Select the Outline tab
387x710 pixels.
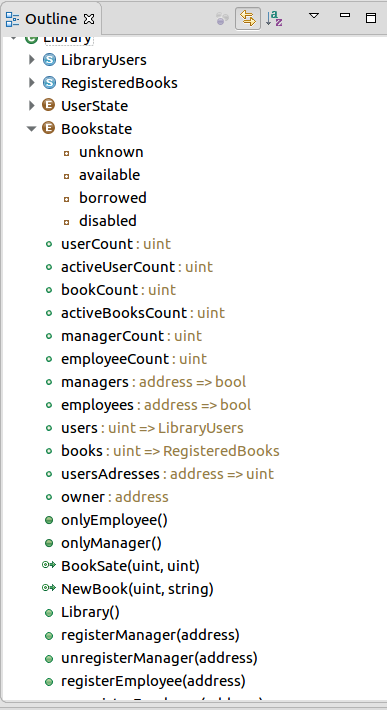tap(51, 19)
